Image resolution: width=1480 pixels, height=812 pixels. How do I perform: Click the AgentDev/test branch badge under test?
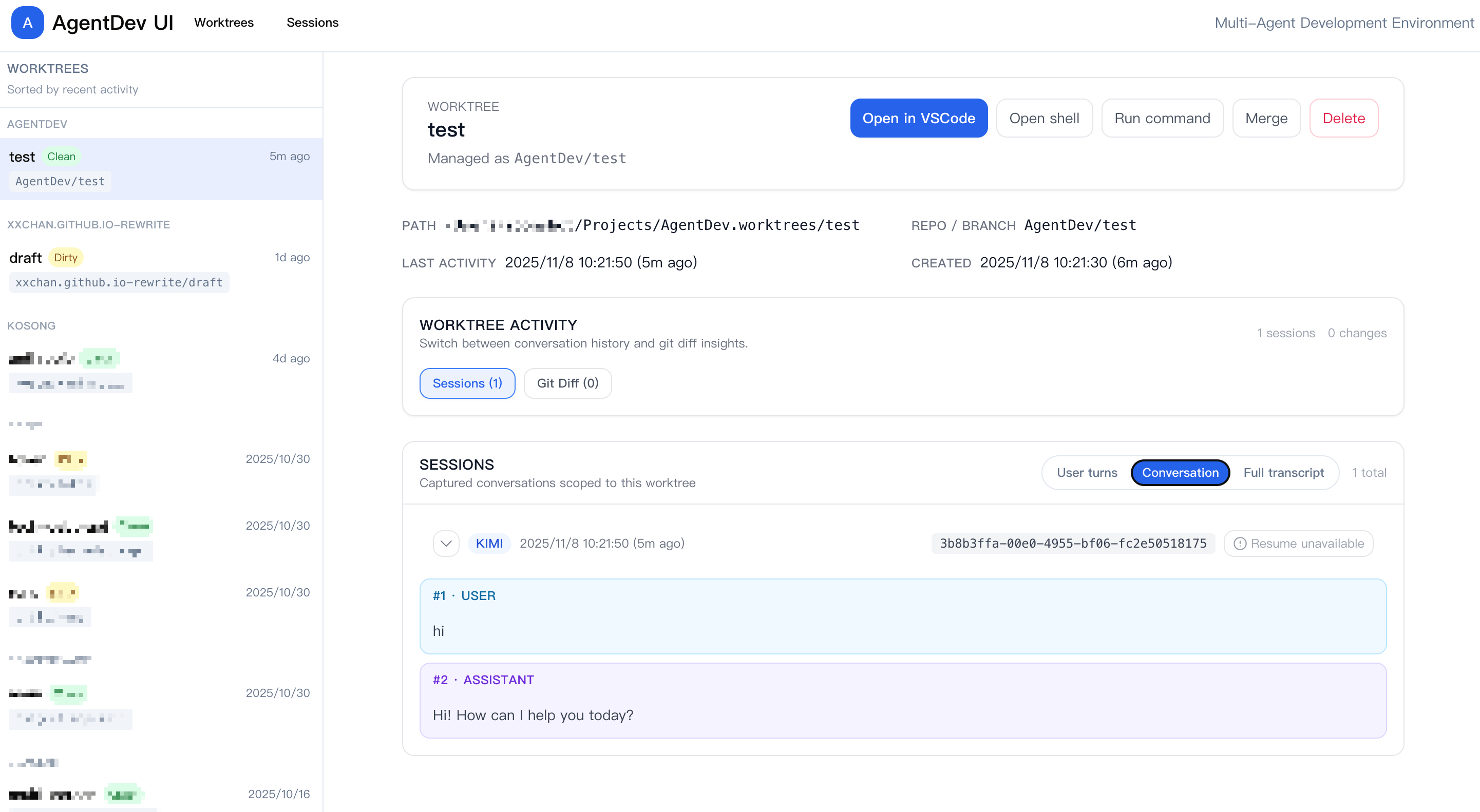(x=60, y=181)
